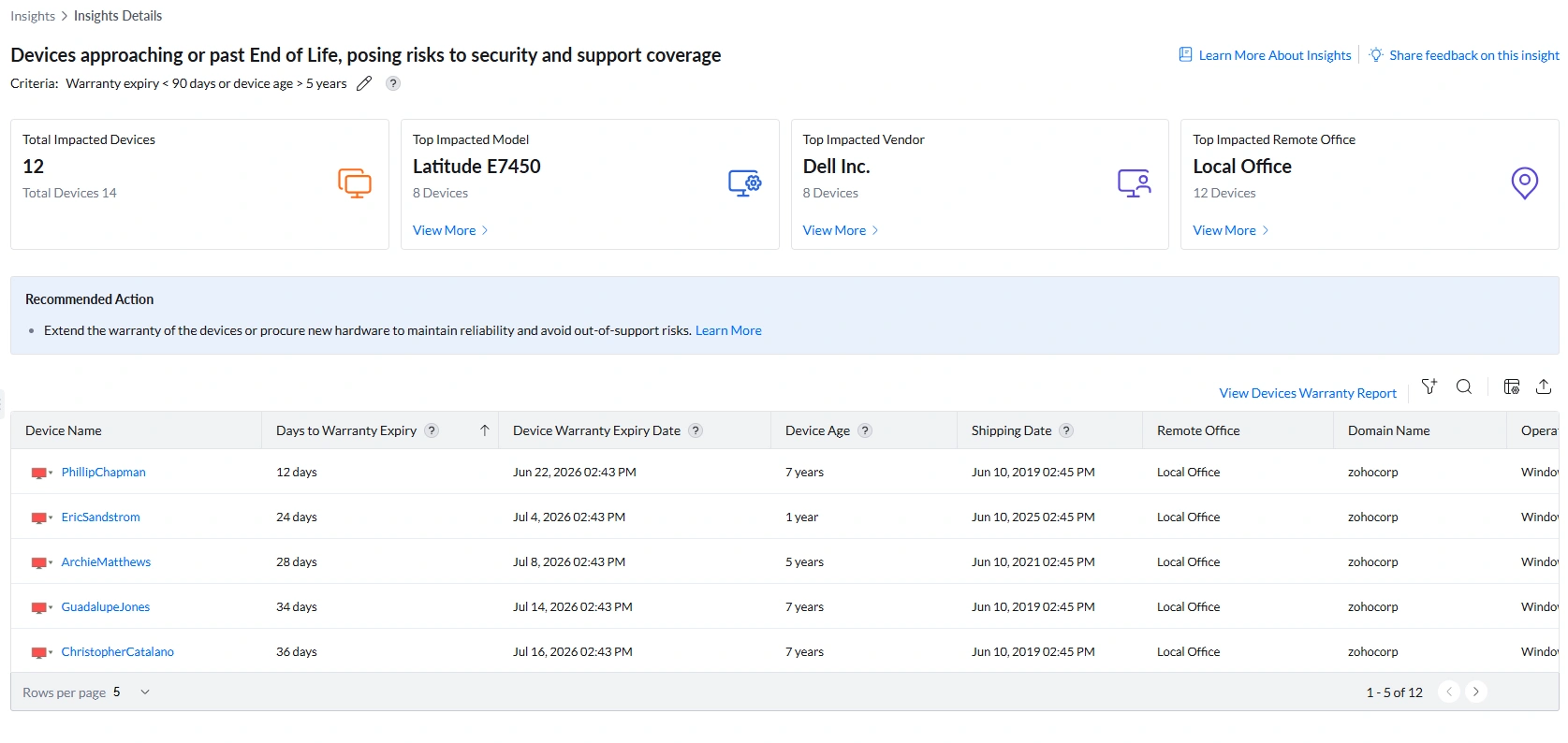Select 'Jul 16, 2026 02:43 PM' expiry cell
Image resolution: width=1568 pixels, height=743 pixels.
[x=573, y=652]
